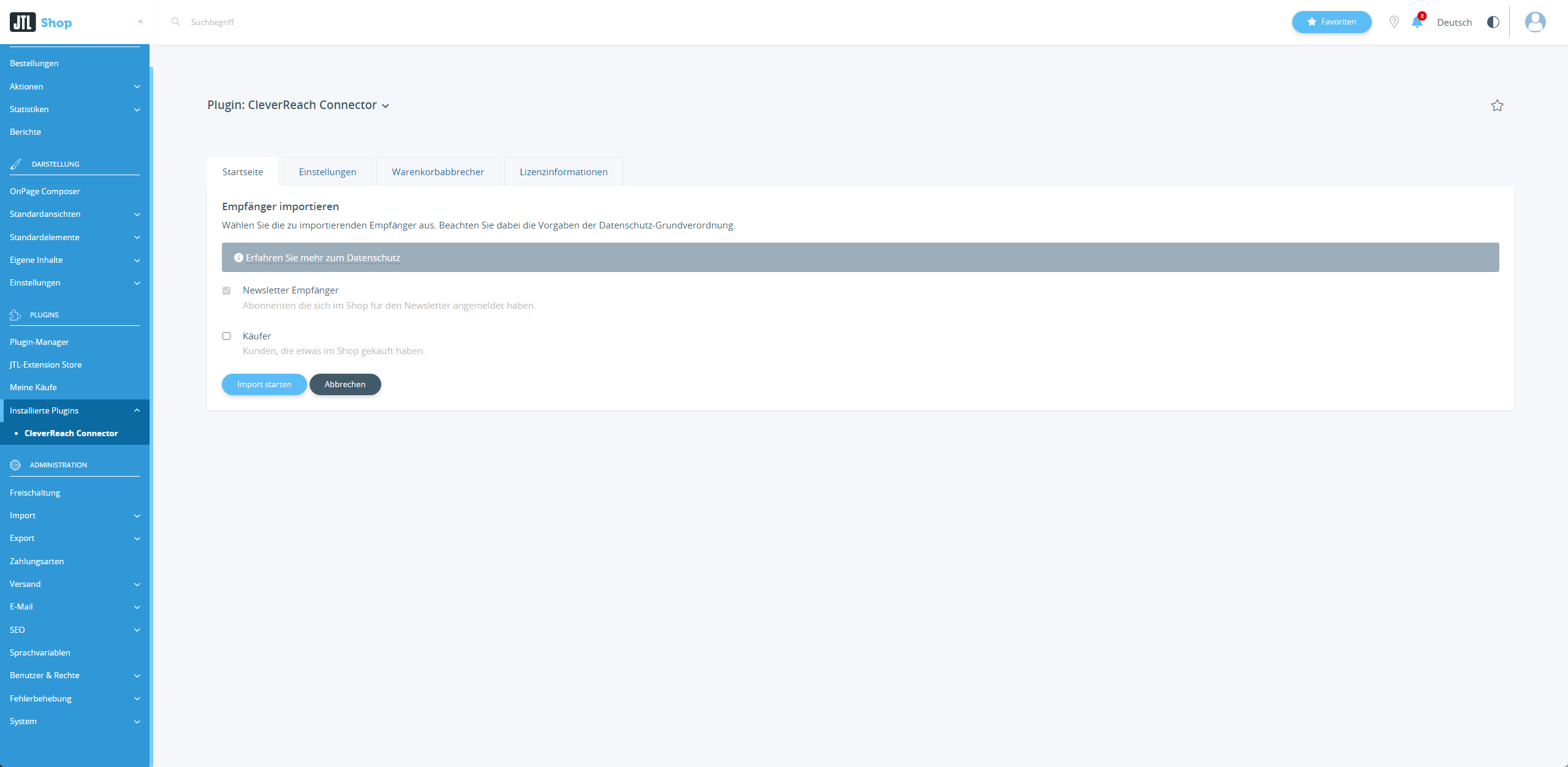Viewport: 1568px width, 767px height.
Task: Open Zahlungsarten in sidebar
Action: 37,561
